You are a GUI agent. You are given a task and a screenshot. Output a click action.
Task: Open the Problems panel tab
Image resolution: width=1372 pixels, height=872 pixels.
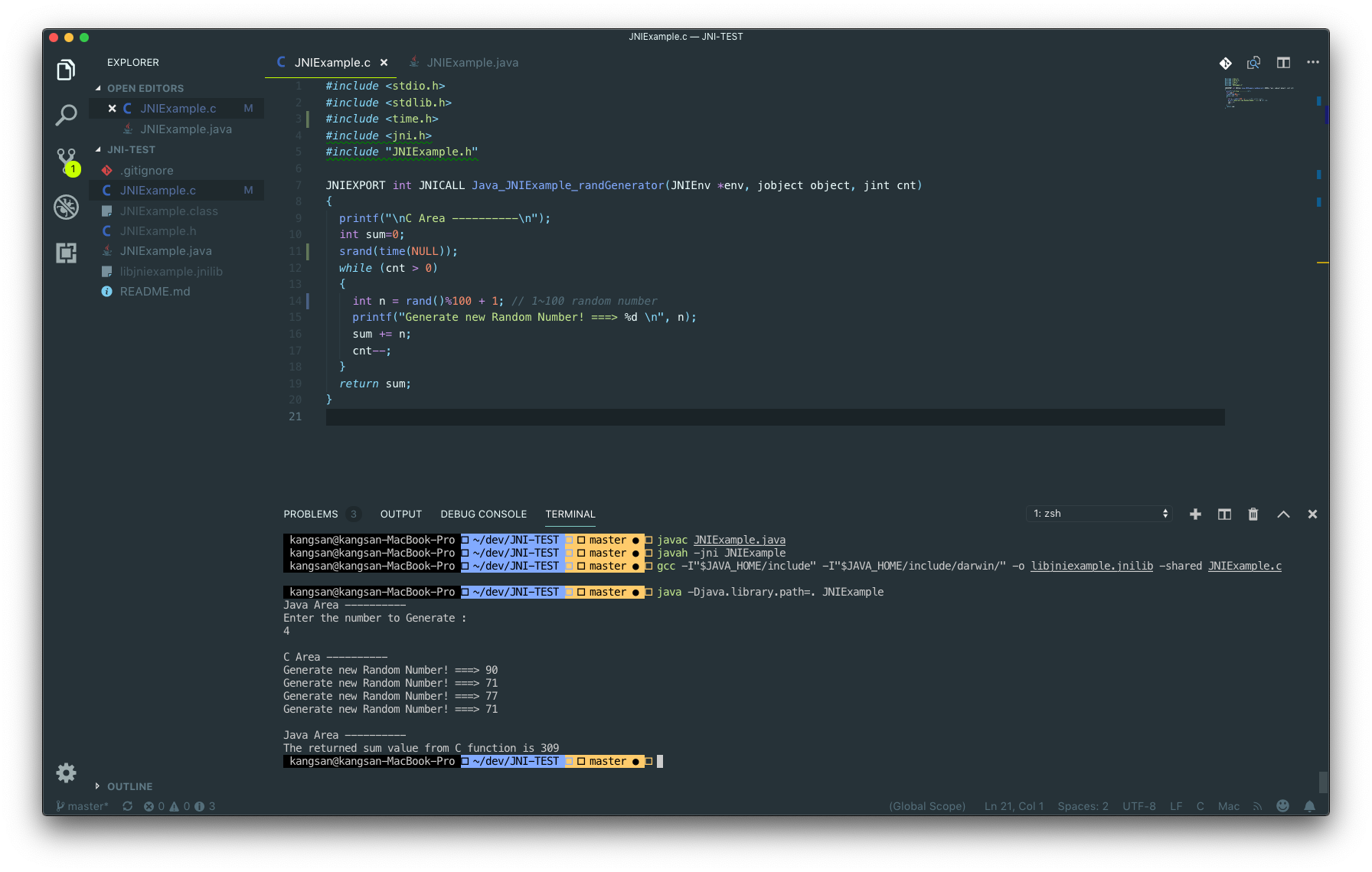pos(310,514)
